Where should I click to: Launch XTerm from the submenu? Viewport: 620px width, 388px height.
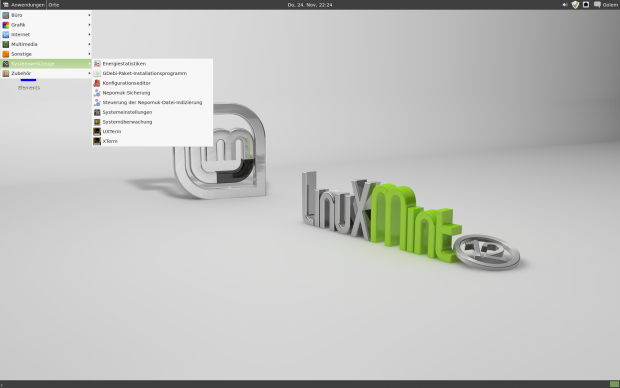(x=152, y=141)
